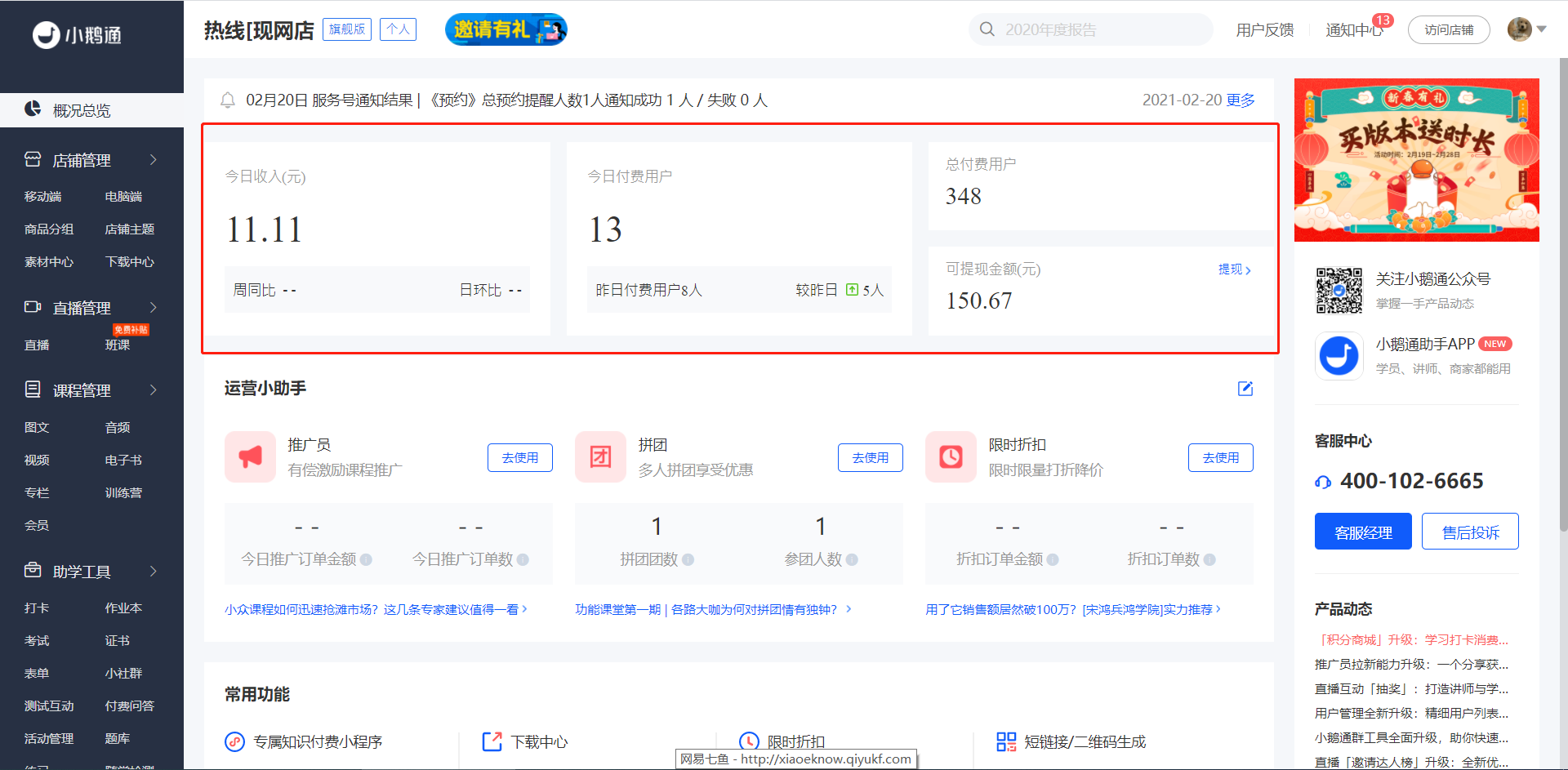Expand the 直播管理 chevron

coord(153,308)
